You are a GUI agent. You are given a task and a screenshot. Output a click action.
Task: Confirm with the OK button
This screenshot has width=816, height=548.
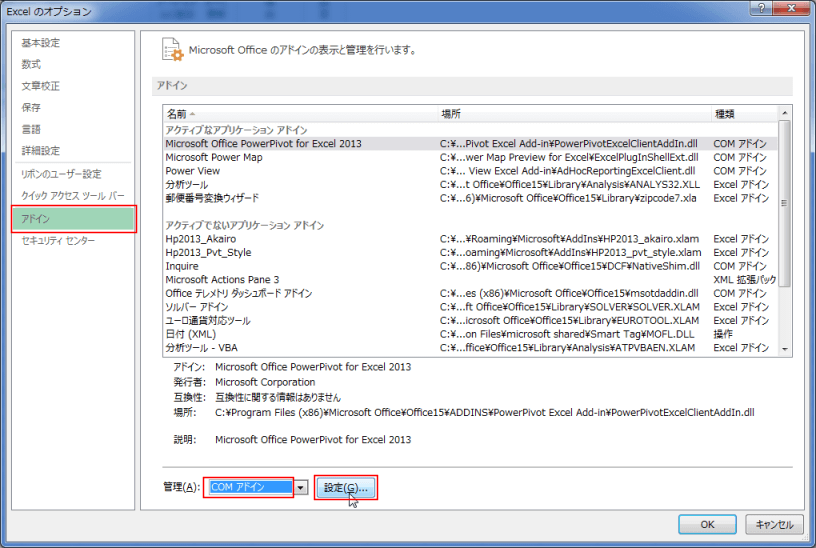(707, 525)
